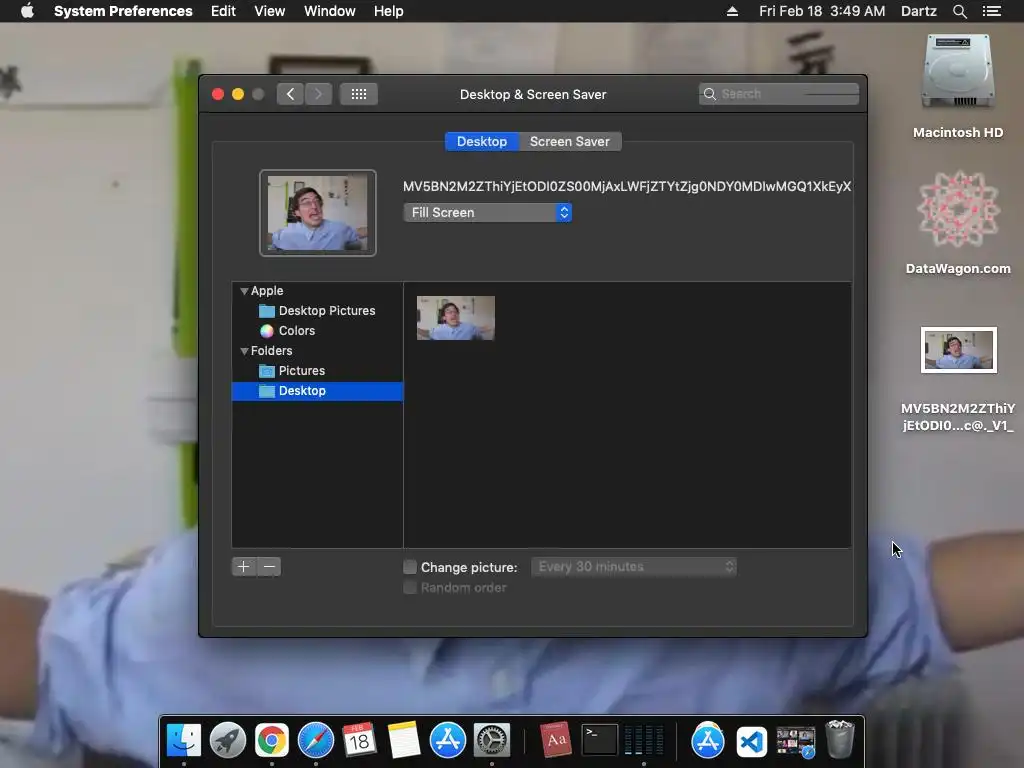Show all preferences grid button
Viewport: 1024px width, 768px height.
point(359,94)
